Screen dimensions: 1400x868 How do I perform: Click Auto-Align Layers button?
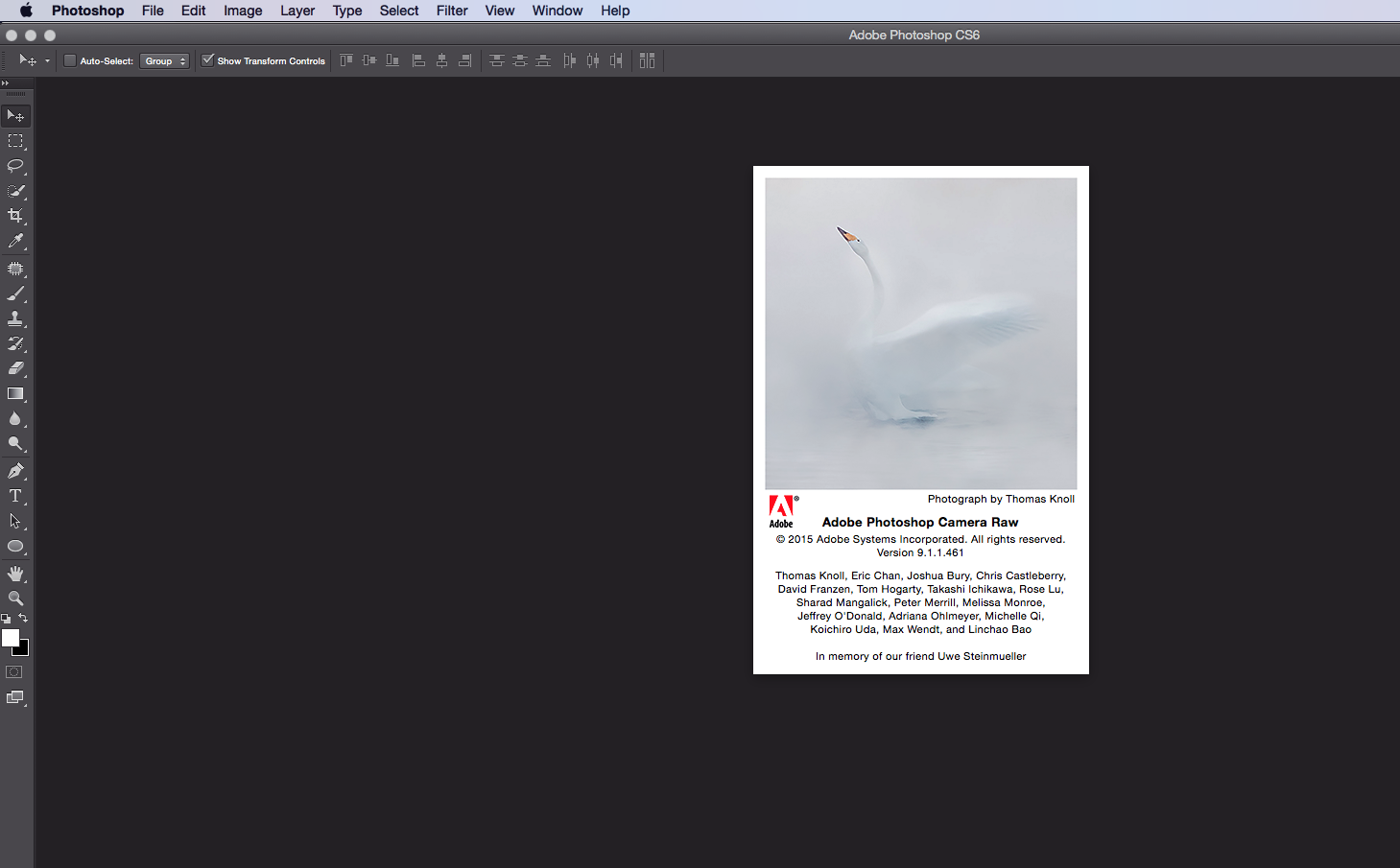(647, 60)
